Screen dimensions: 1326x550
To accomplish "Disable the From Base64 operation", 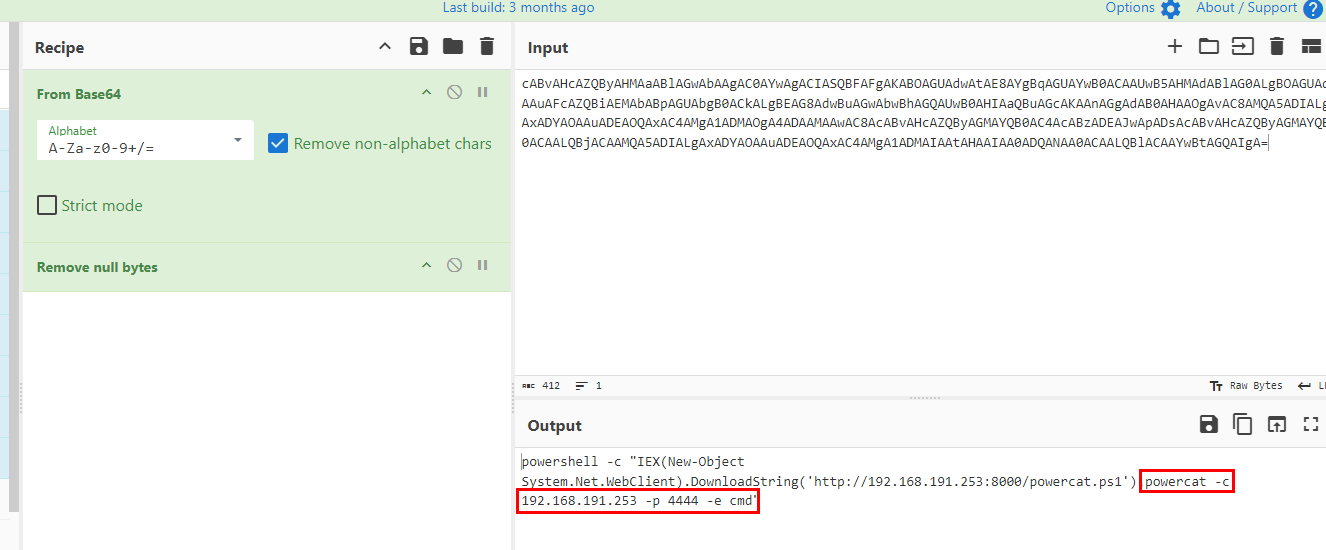I will [454, 93].
